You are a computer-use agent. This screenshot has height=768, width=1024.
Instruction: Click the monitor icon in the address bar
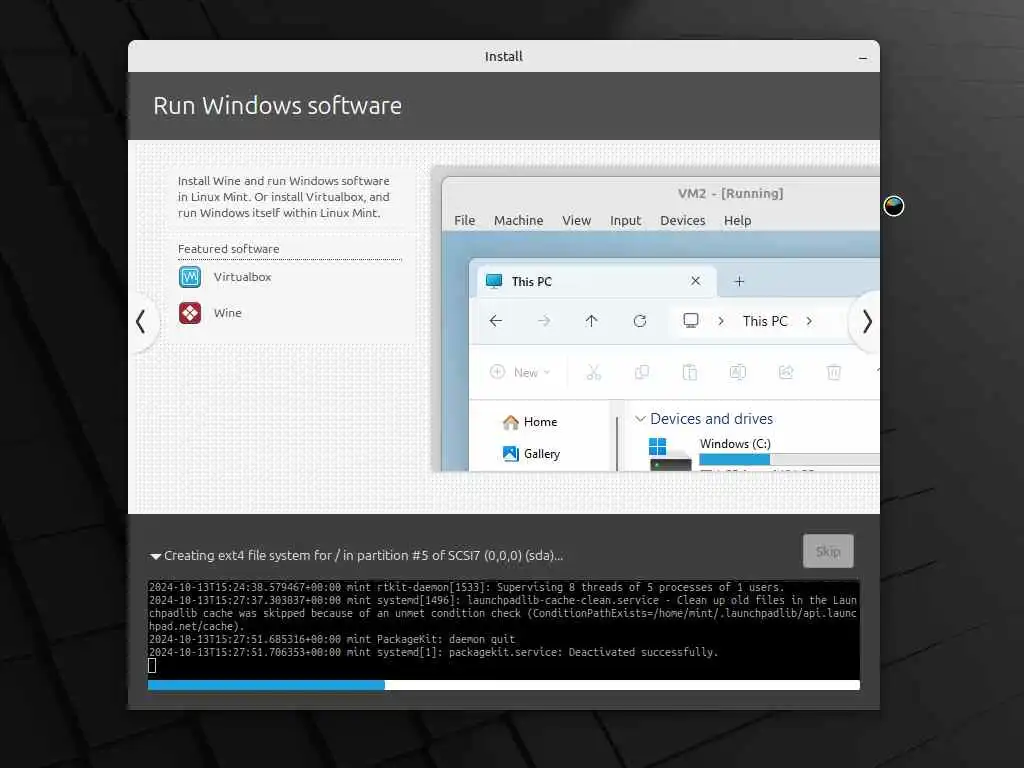[690, 320]
